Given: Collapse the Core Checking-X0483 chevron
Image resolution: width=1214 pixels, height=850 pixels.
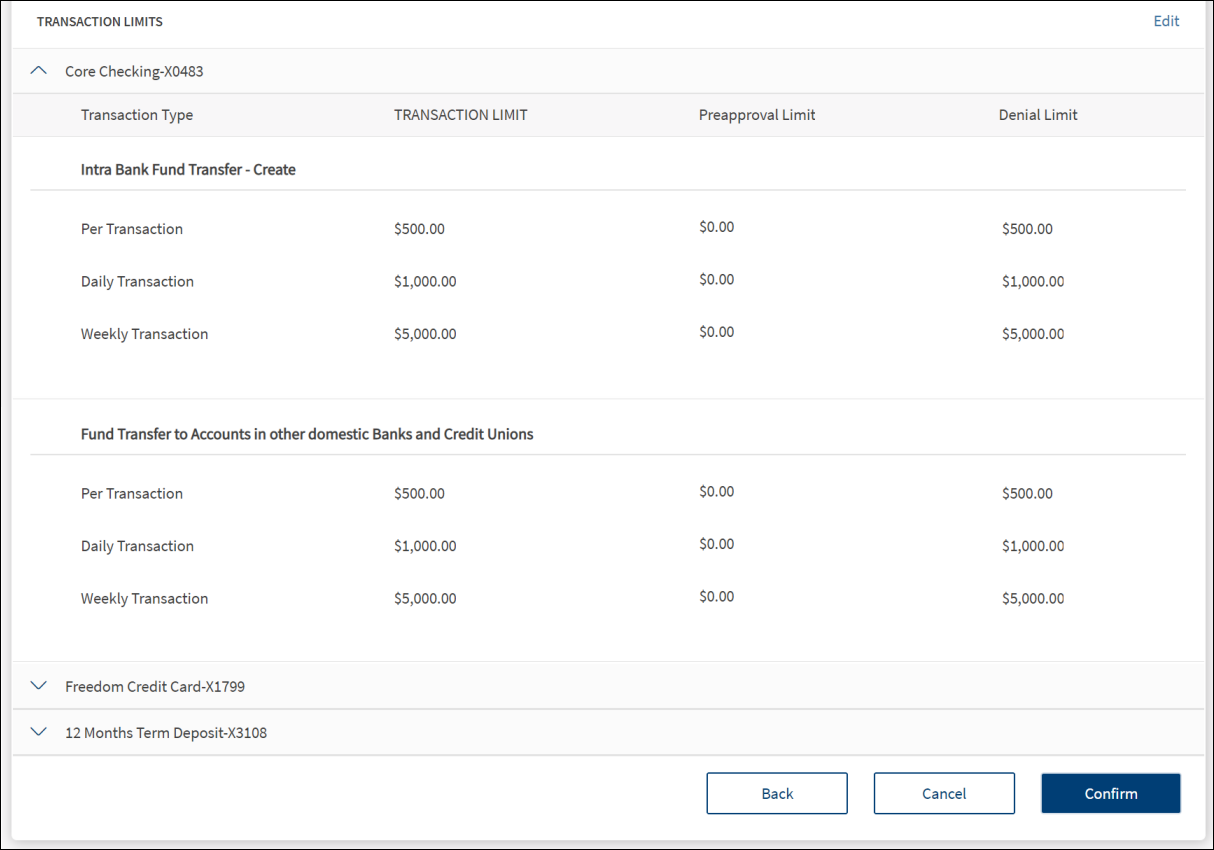Looking at the screenshot, I should tap(39, 71).
